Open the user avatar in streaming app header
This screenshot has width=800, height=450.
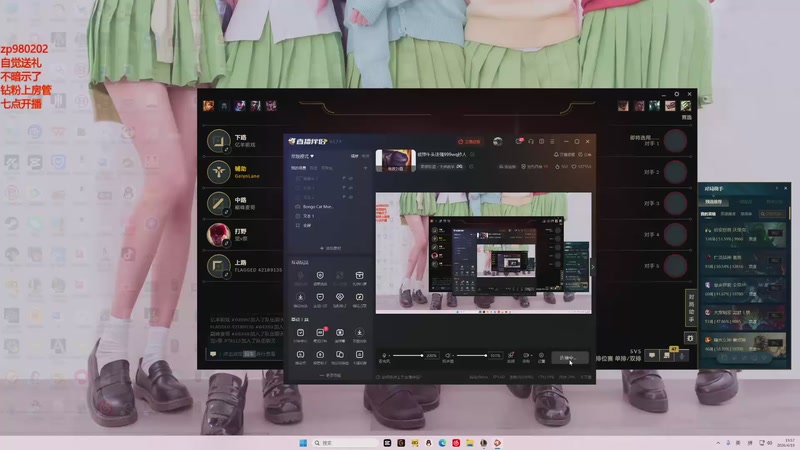pos(497,141)
